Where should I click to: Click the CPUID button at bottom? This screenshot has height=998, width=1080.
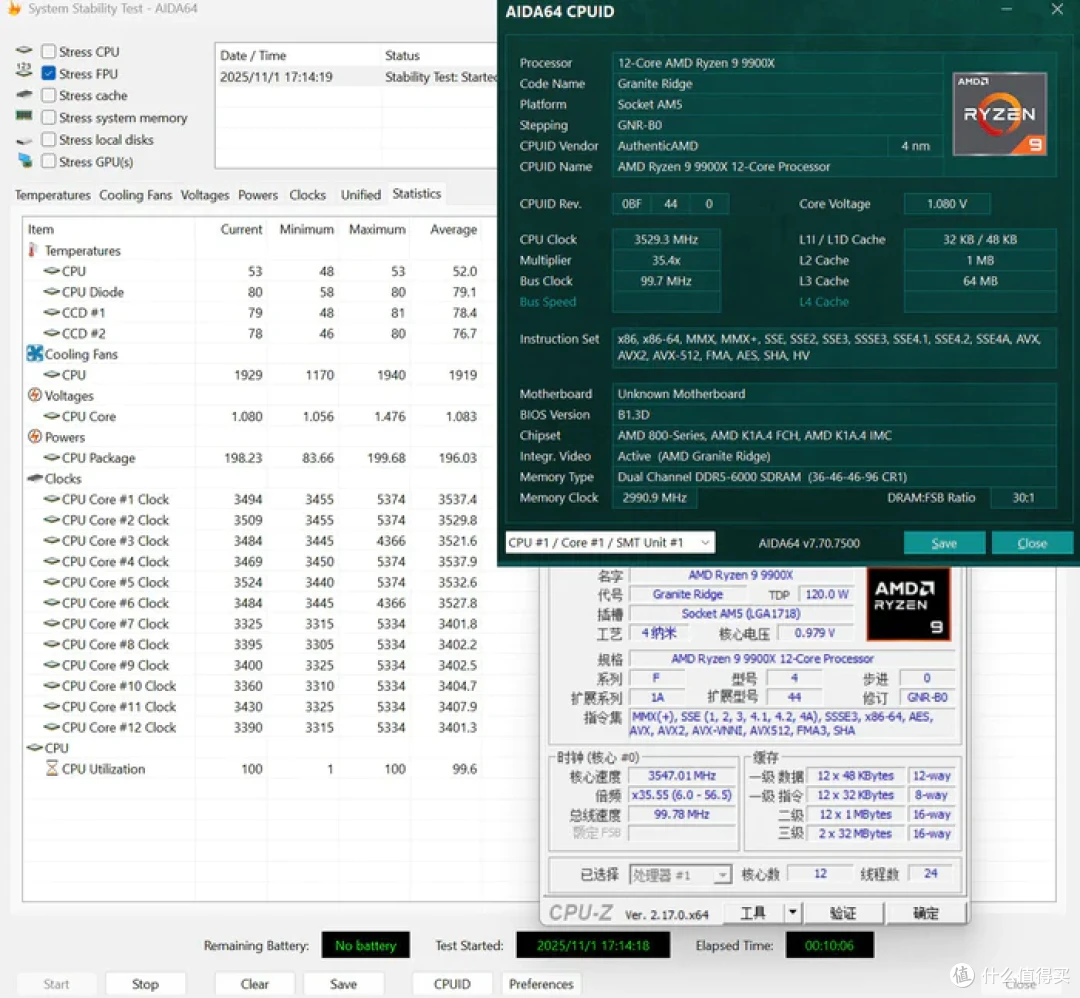click(453, 984)
